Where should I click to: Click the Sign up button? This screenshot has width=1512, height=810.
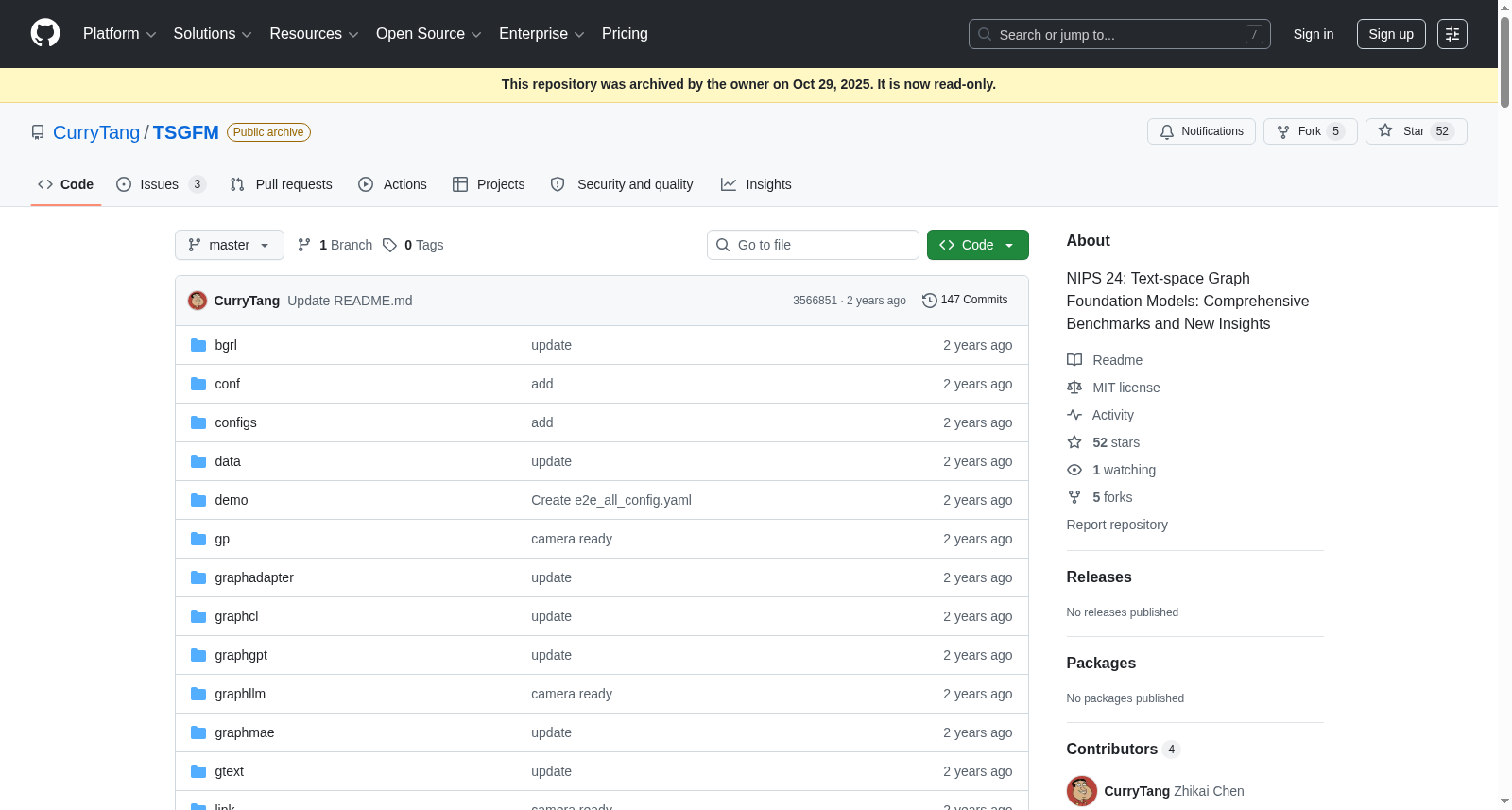[x=1391, y=34]
